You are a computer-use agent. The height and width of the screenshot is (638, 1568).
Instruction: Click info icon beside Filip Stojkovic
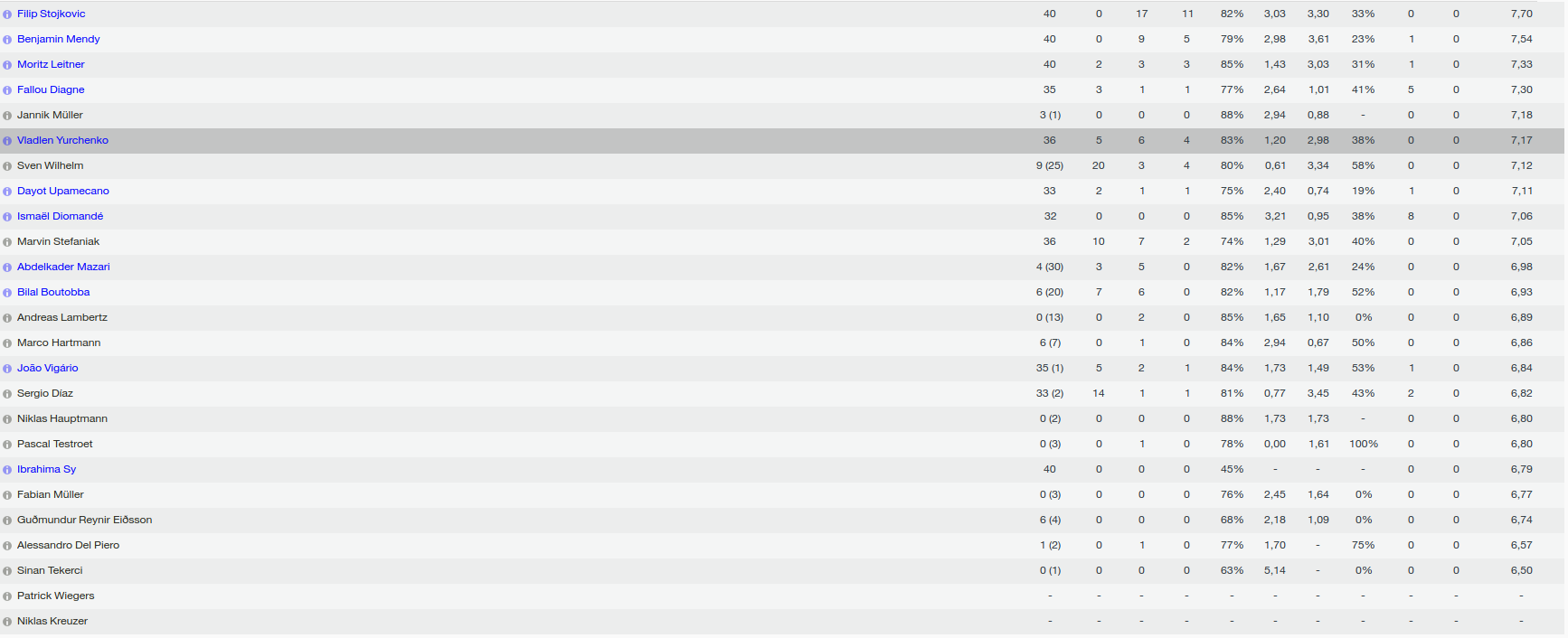click(x=7, y=14)
